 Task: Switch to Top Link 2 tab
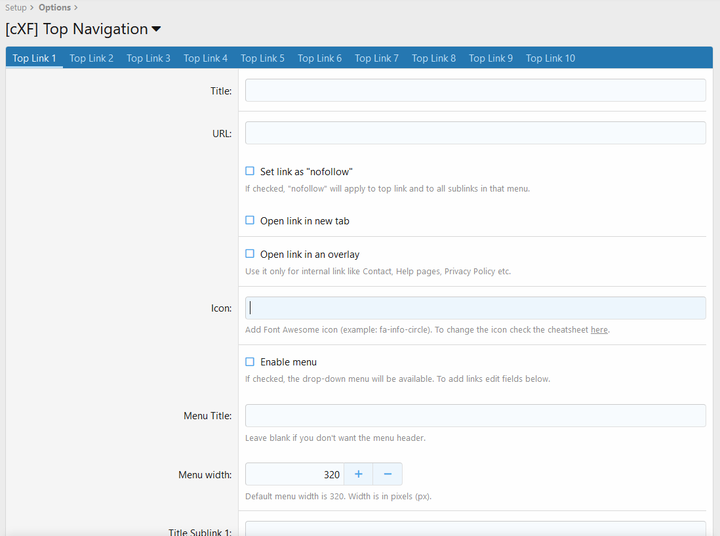click(91, 58)
